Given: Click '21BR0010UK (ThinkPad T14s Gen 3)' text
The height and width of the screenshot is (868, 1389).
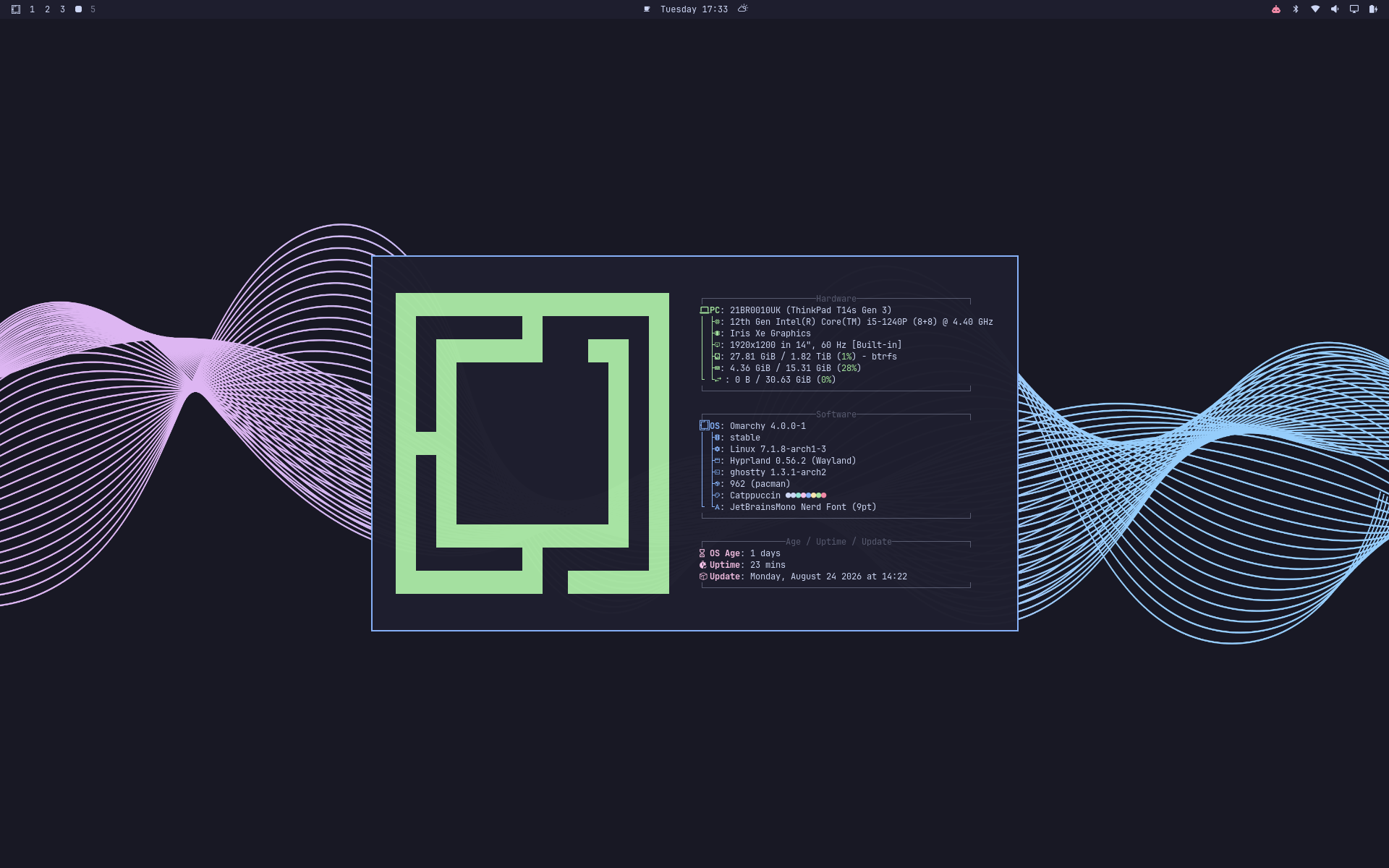Looking at the screenshot, I should coord(811,310).
